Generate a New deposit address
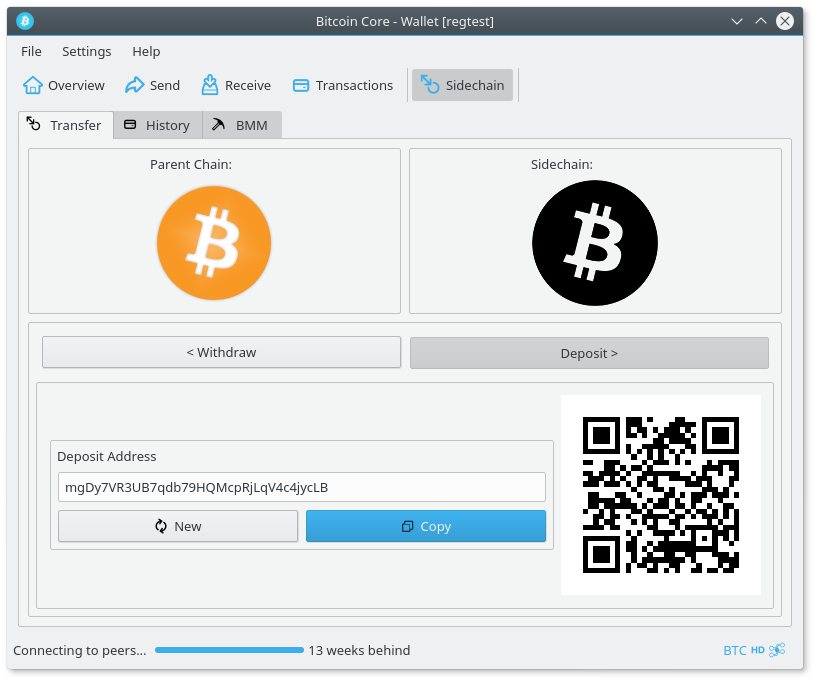This screenshot has width=816, height=682. tap(178, 526)
